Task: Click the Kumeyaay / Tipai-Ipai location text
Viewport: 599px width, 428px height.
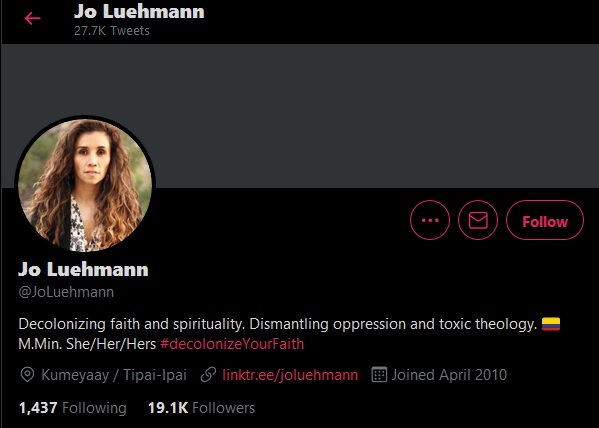Action: (114, 375)
